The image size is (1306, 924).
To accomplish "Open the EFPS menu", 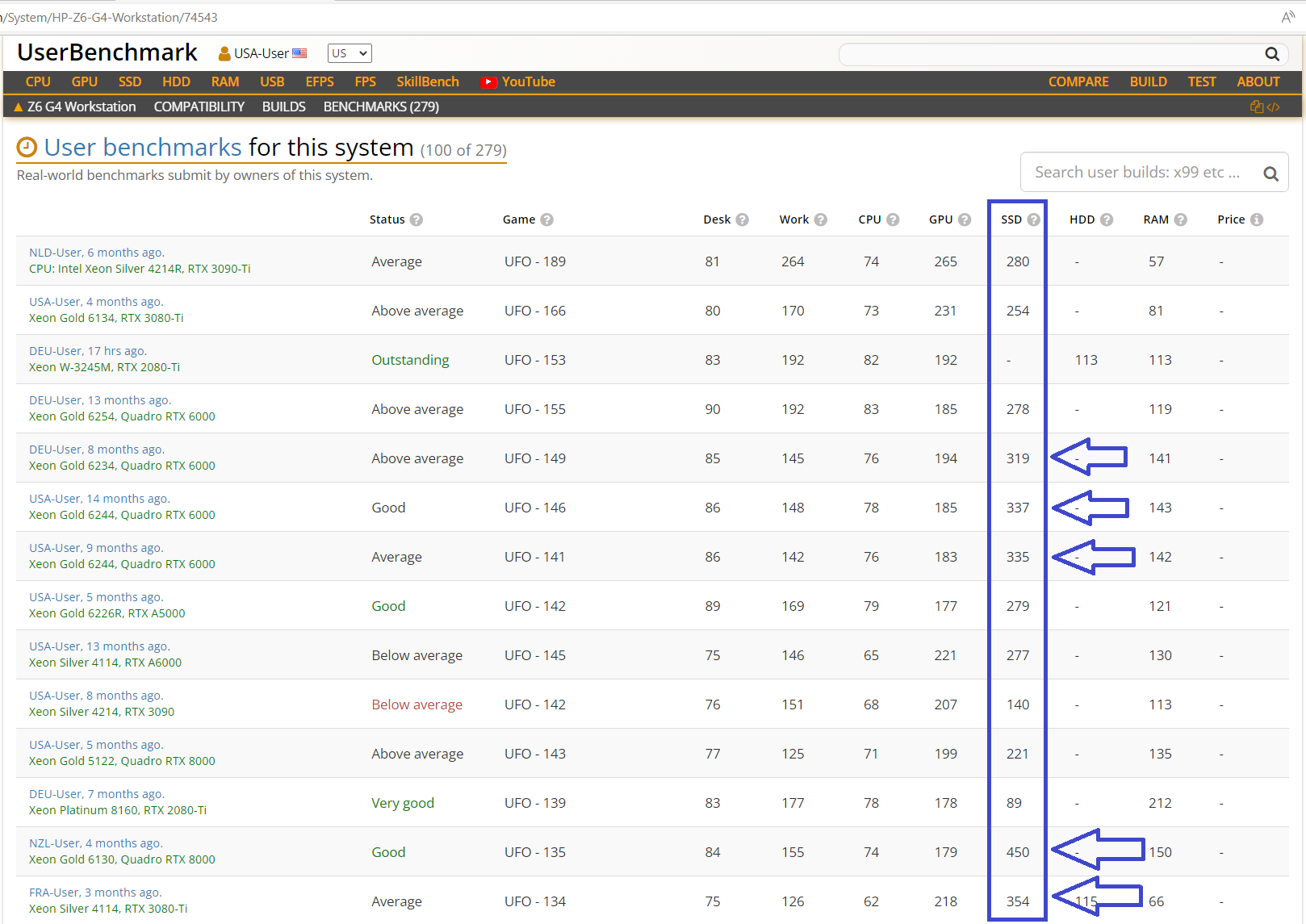I will 320,82.
